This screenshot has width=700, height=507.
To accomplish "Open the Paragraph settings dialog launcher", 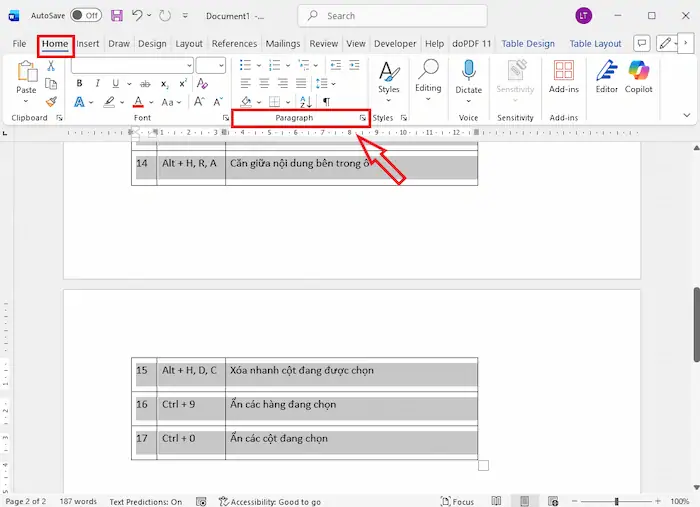I will [362, 118].
